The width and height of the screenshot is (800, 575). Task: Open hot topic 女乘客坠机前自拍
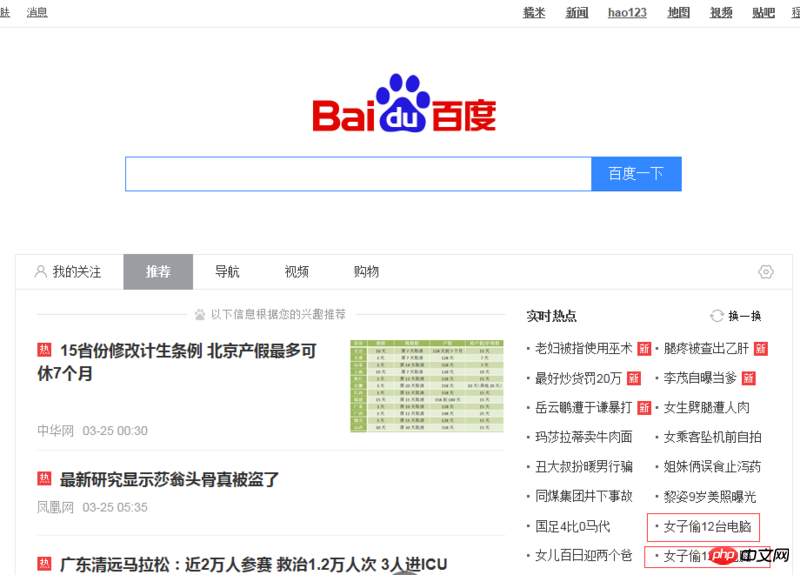pos(712,437)
